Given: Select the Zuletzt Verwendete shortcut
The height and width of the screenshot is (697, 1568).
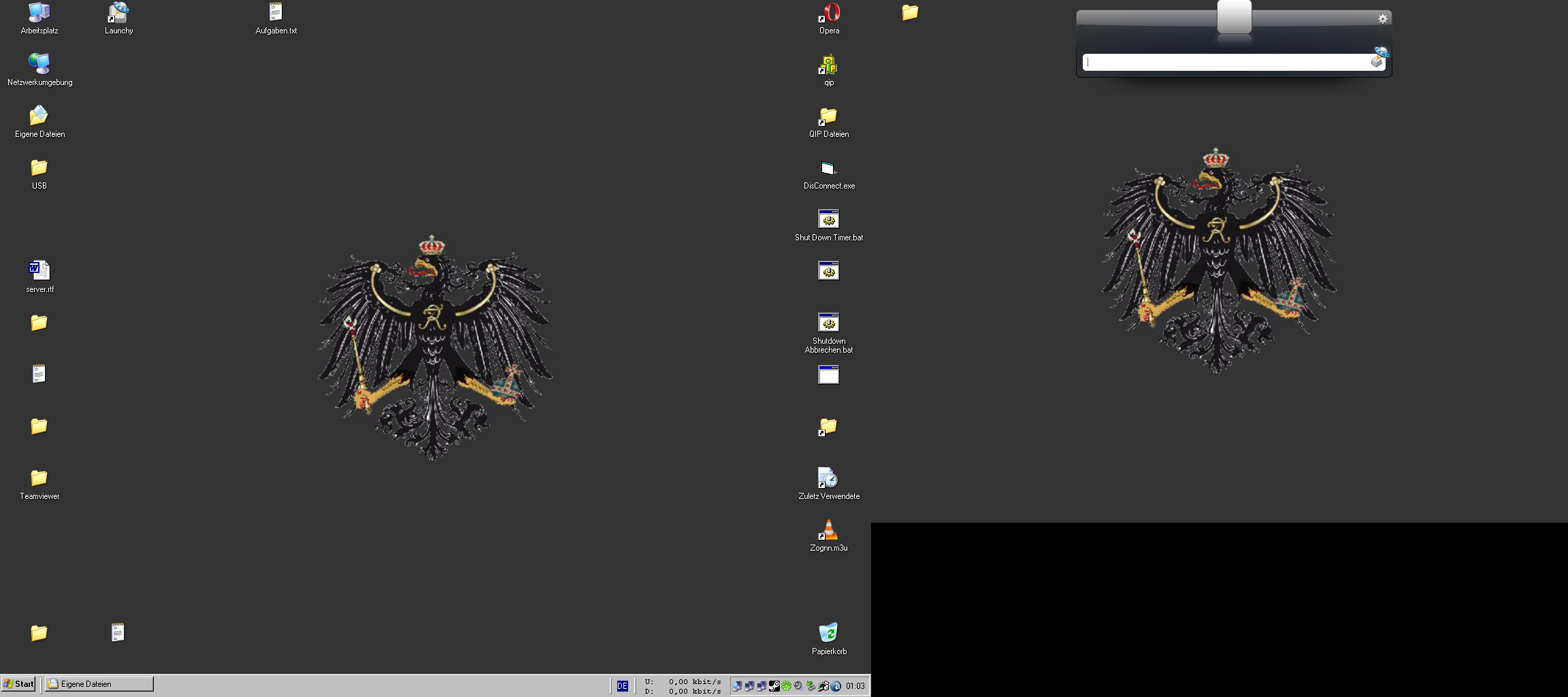Looking at the screenshot, I should click(x=828, y=479).
